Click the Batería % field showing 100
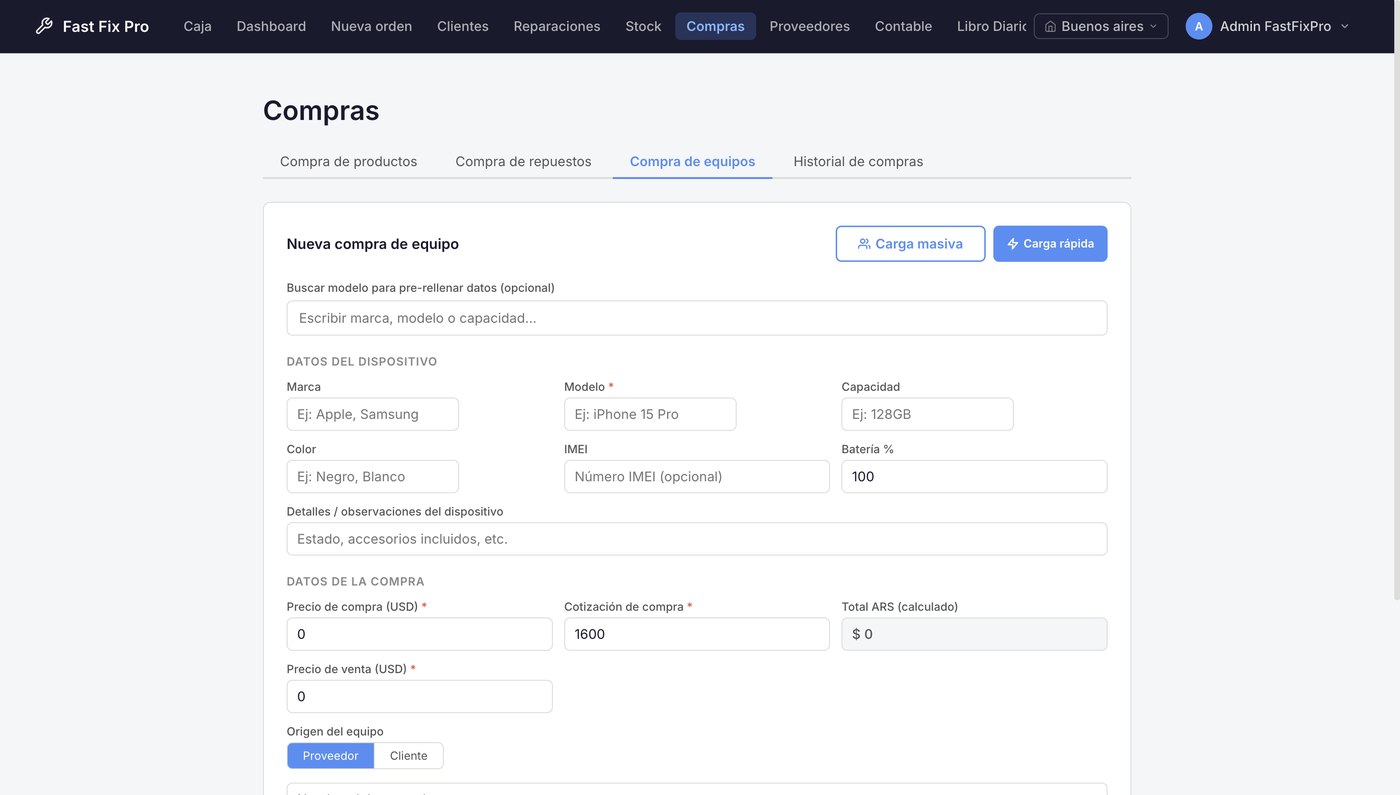The image size is (1400, 795). coord(974,476)
